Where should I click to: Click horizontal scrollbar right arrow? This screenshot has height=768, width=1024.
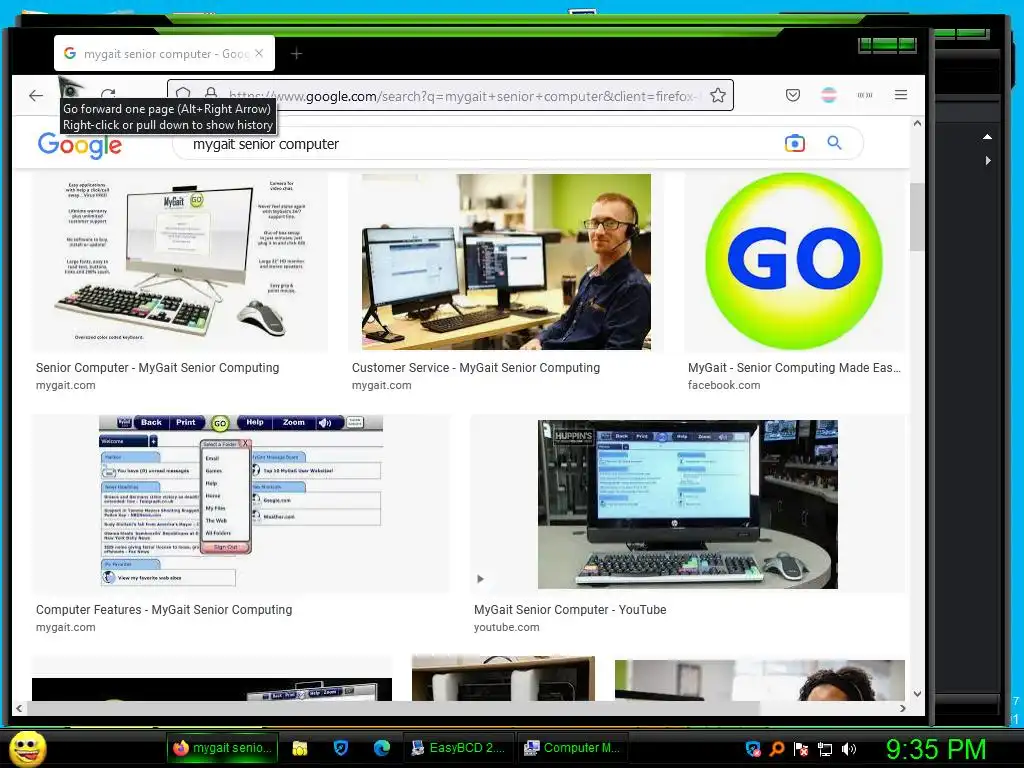(903, 708)
